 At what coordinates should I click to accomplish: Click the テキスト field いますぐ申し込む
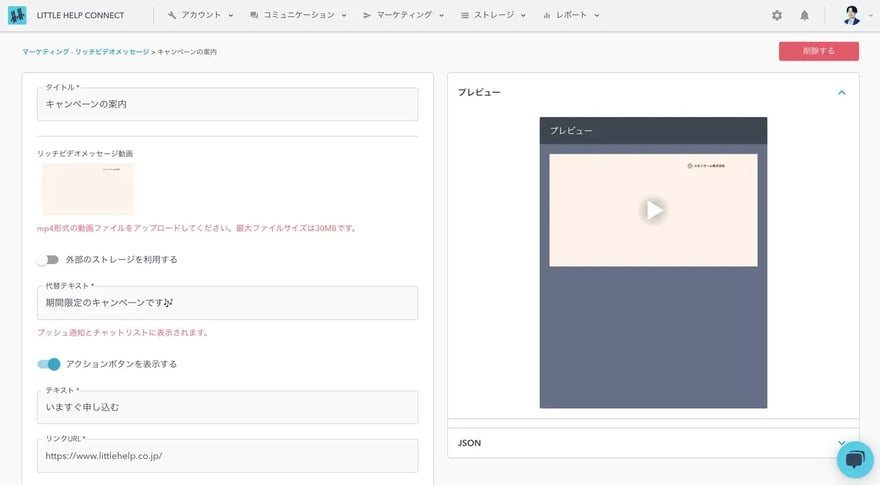pyautogui.click(x=227, y=407)
